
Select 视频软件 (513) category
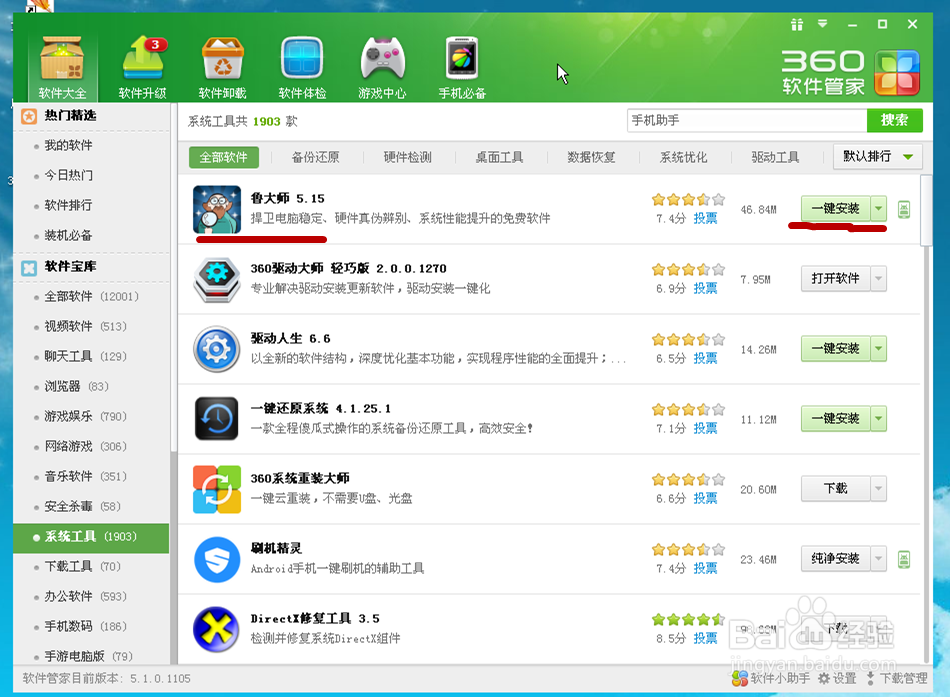[85, 327]
